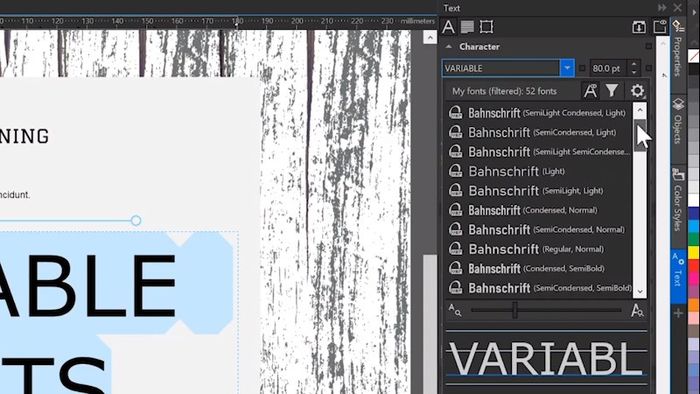The height and width of the screenshot is (394, 700).
Task: Collapse the Character section
Action: pyautogui.click(x=449, y=46)
